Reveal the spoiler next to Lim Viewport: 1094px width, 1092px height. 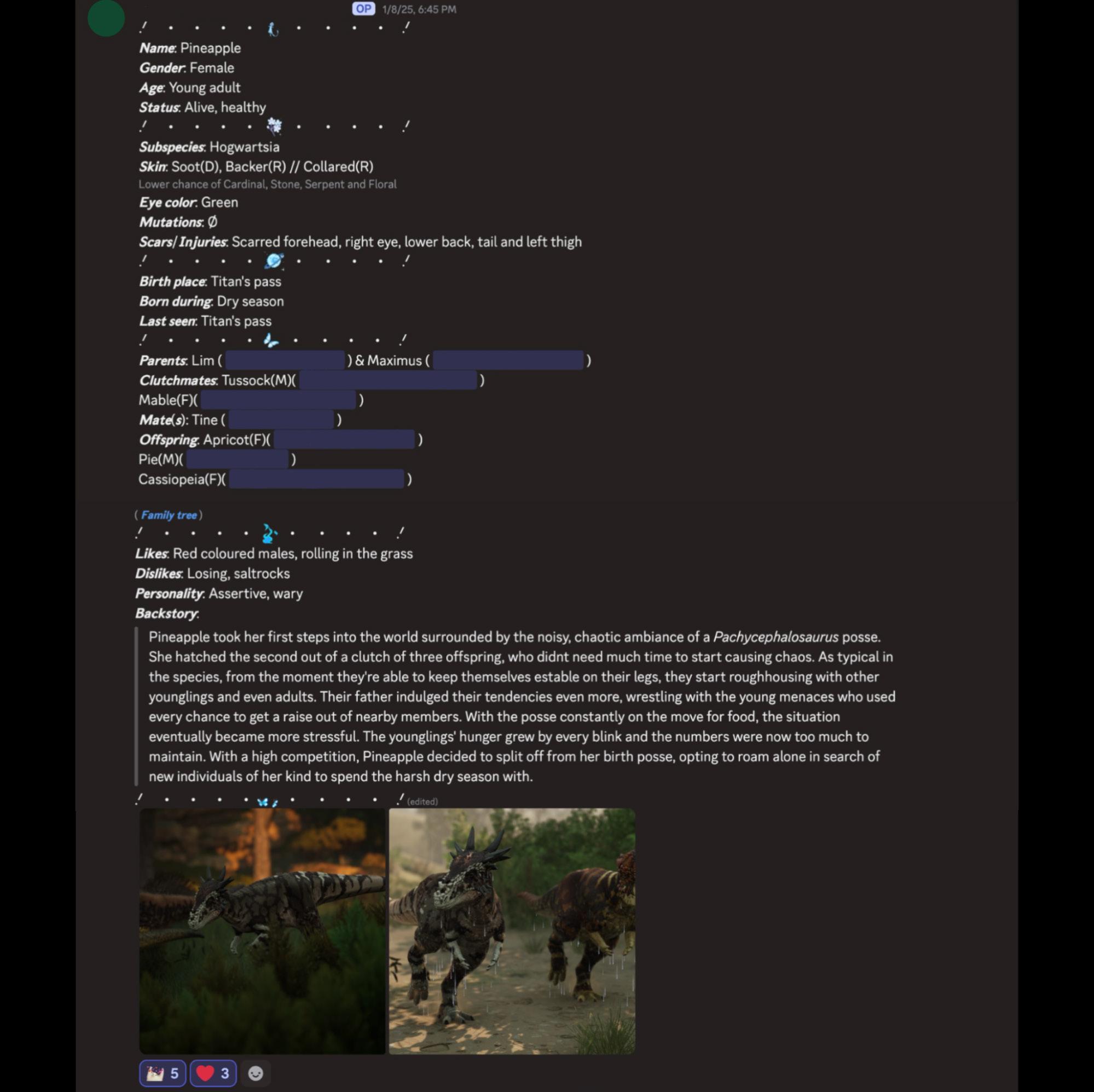click(x=285, y=360)
